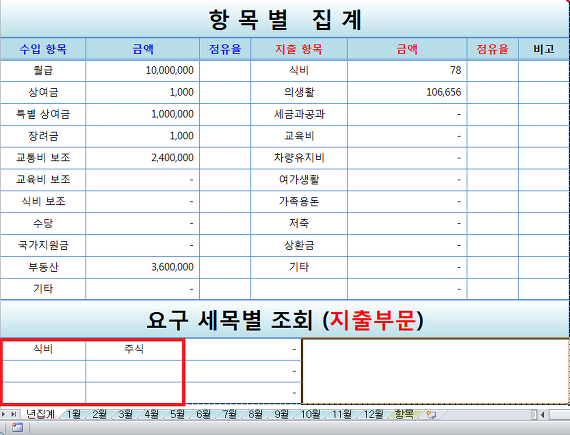Switch to the 4월 sheet tab
Viewport: 570px width, 435px height.
point(152,414)
